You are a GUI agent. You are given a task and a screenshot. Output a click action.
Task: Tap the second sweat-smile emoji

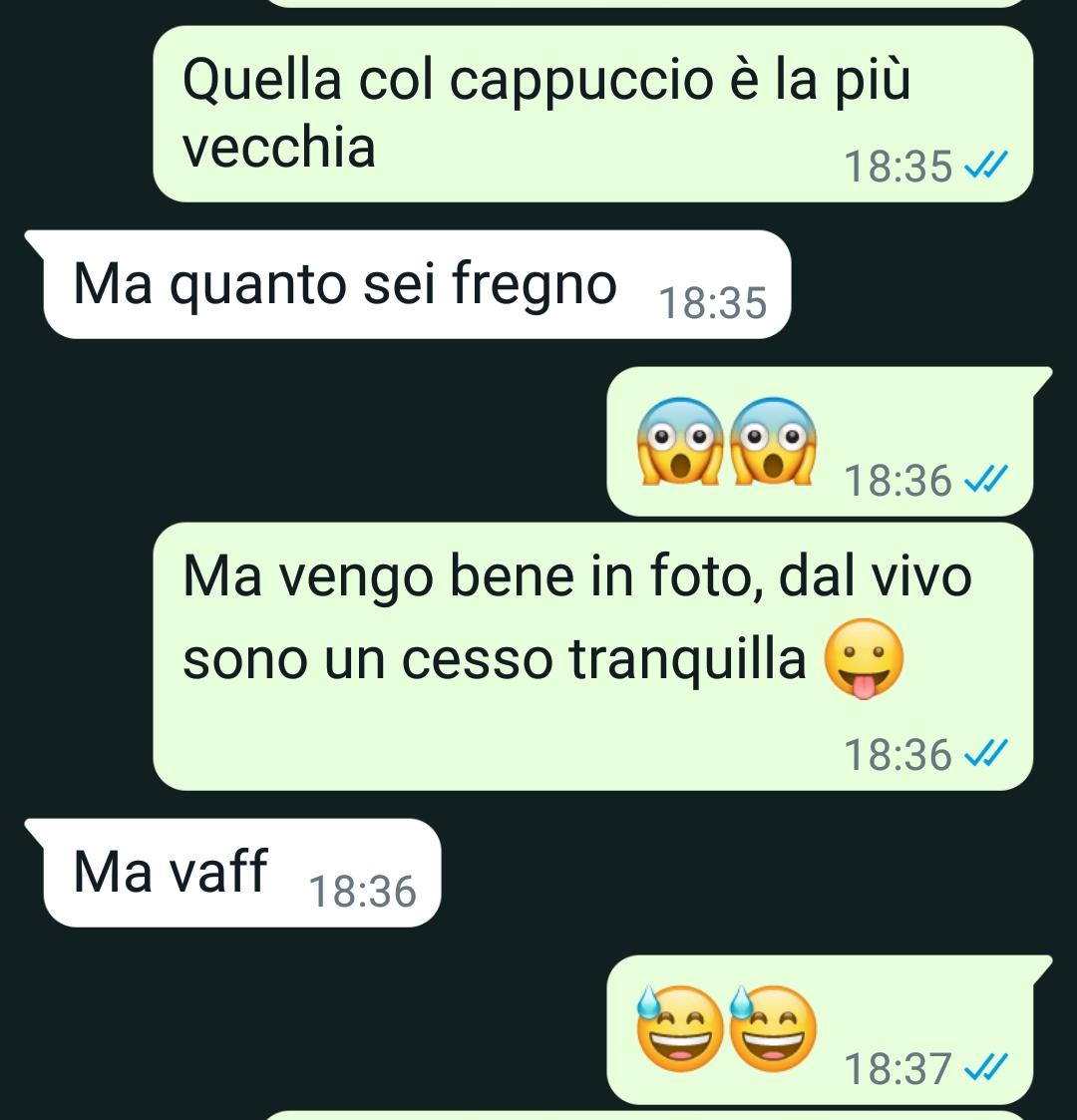click(x=773, y=1028)
